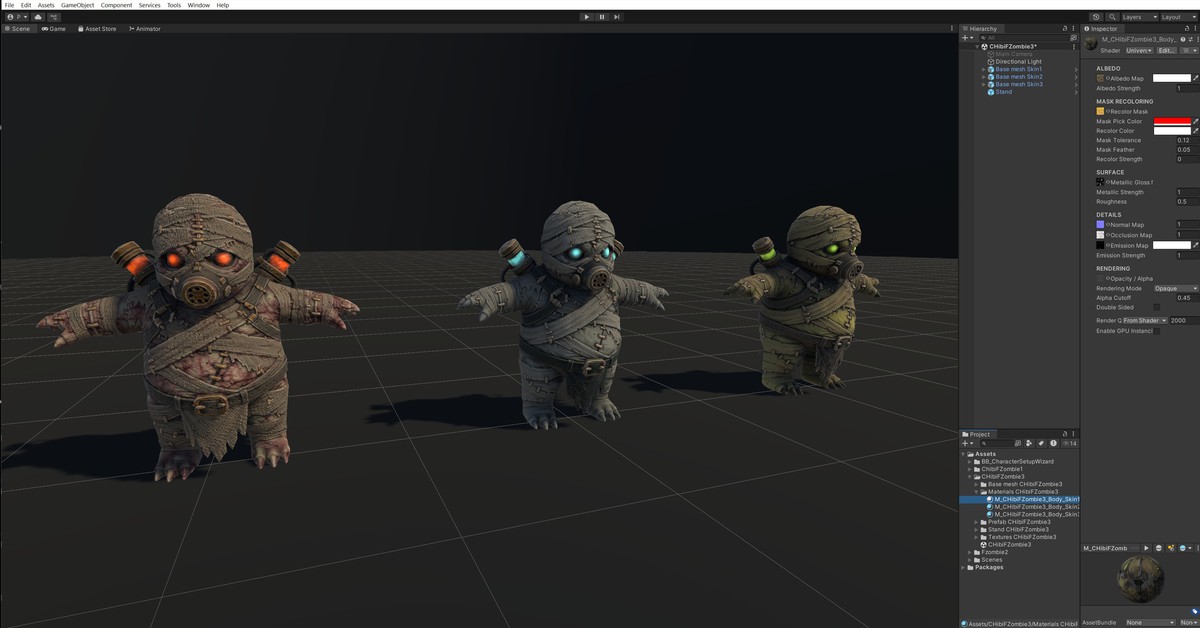Viewport: 1200px width, 628px height.
Task: Select the Albedo Map texture slot
Action: [1101, 78]
